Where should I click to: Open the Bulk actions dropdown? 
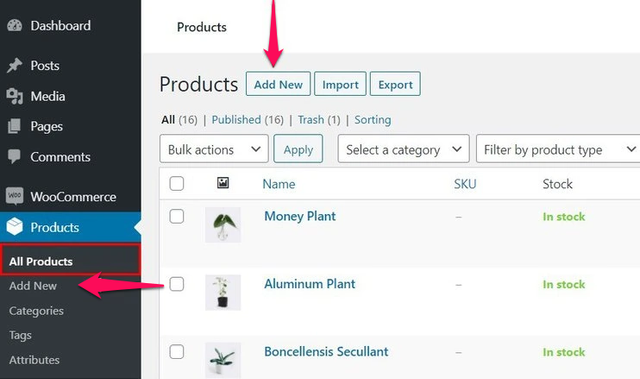point(214,149)
